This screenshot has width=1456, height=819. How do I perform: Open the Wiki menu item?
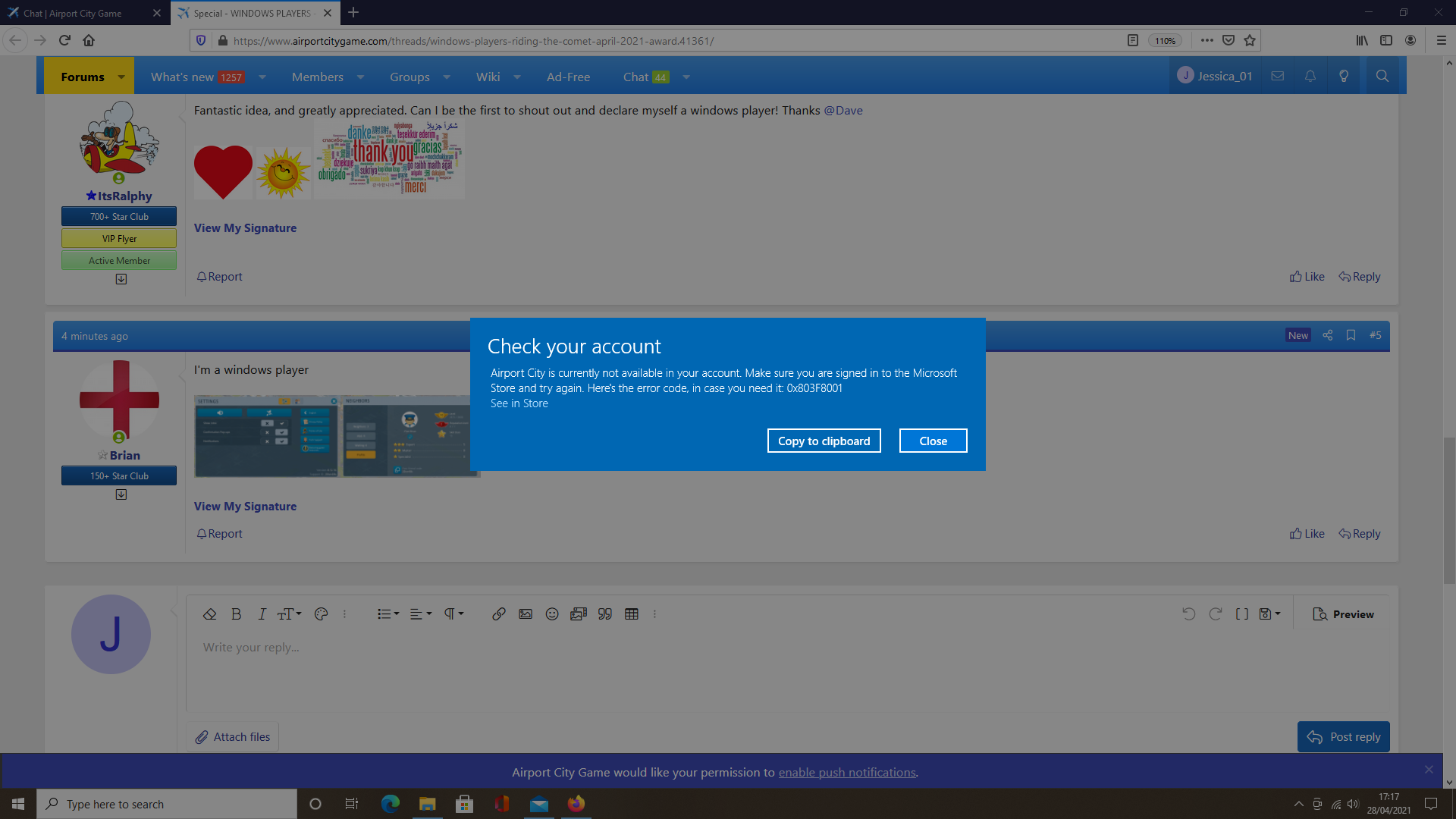488,77
